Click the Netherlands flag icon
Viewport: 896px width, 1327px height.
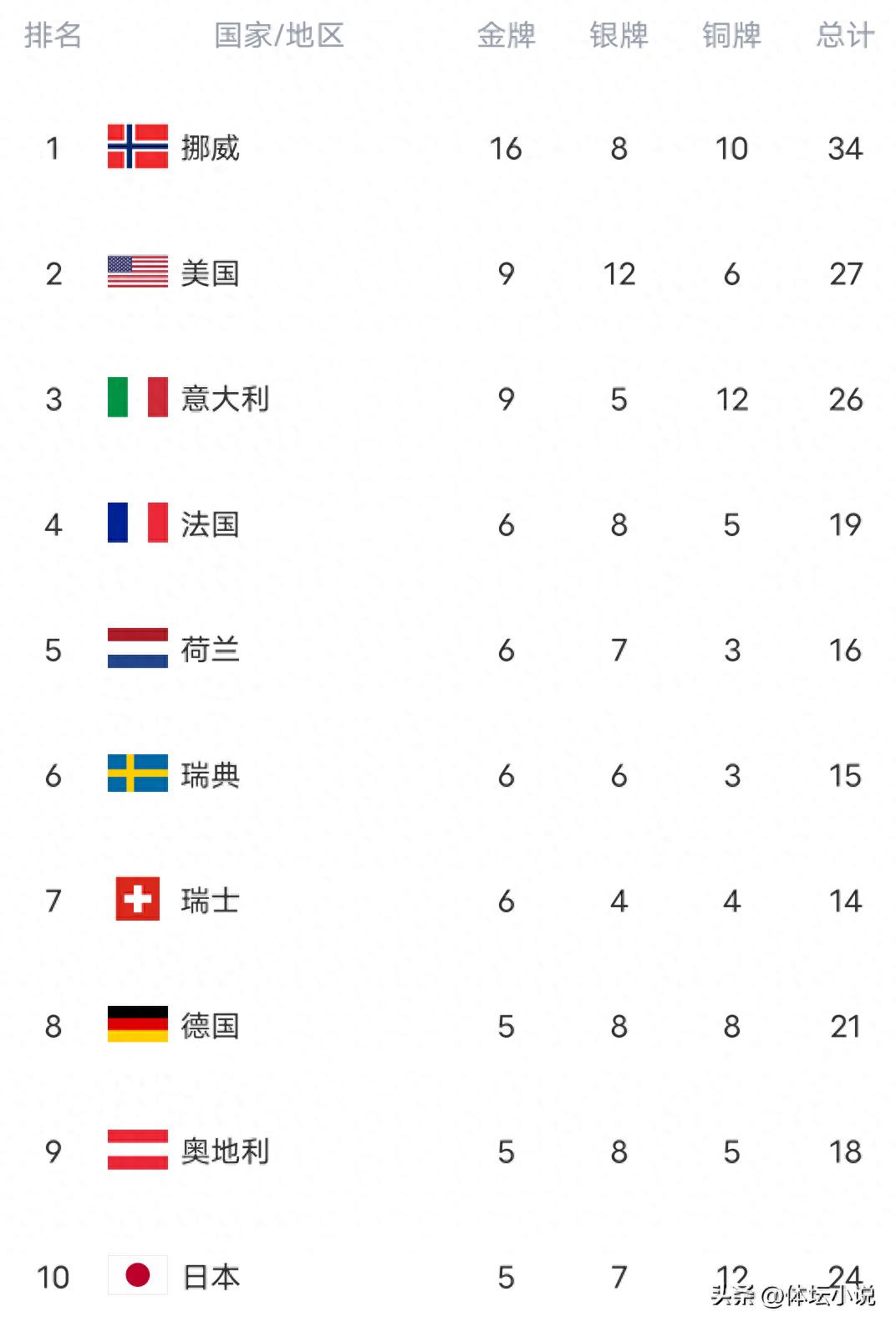(137, 648)
